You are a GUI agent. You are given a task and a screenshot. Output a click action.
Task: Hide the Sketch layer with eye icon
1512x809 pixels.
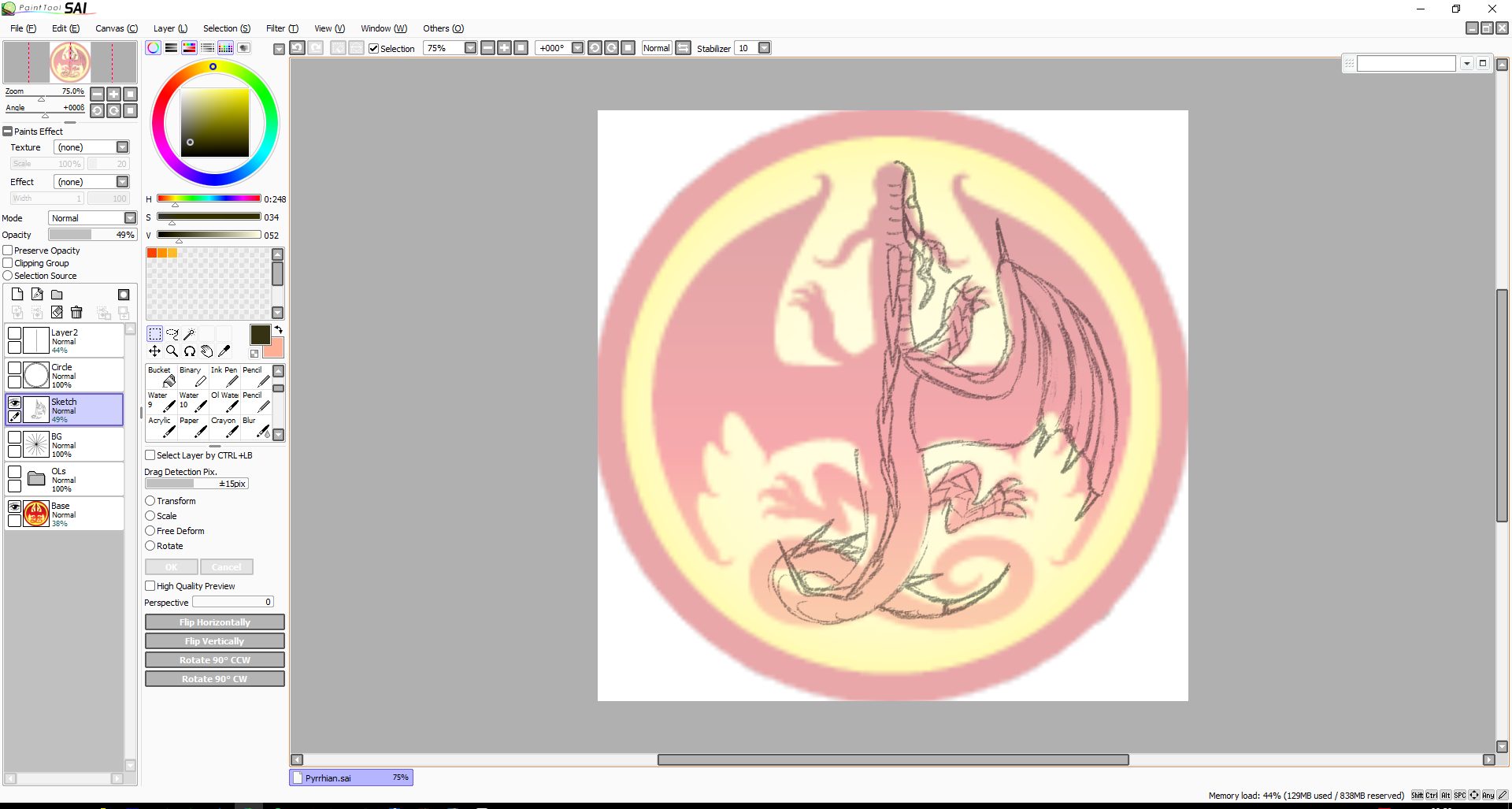(x=14, y=403)
